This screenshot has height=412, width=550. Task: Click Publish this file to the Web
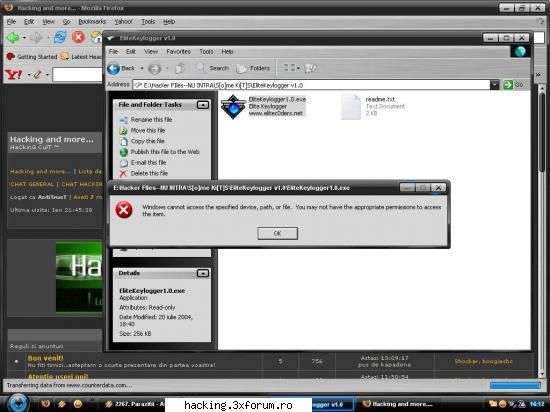(165, 152)
